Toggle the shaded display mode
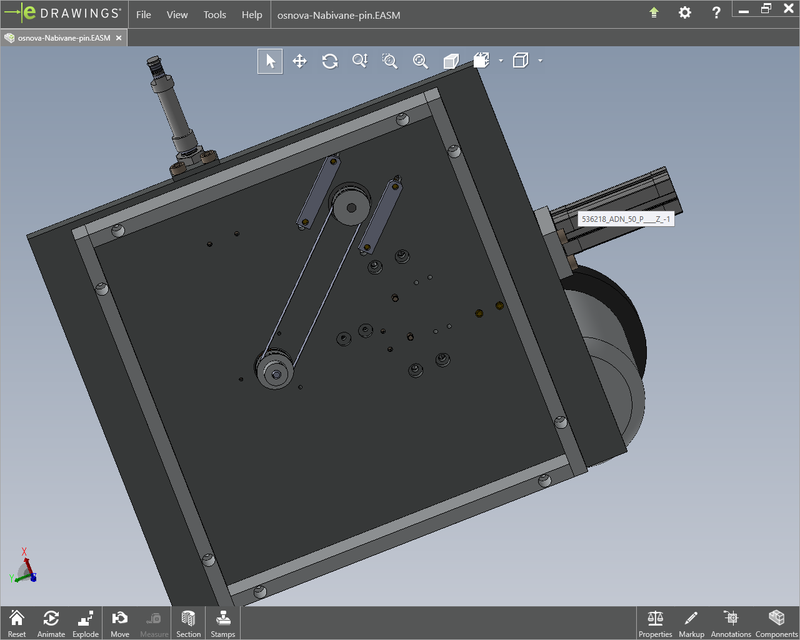The width and height of the screenshot is (800, 640). (450, 61)
